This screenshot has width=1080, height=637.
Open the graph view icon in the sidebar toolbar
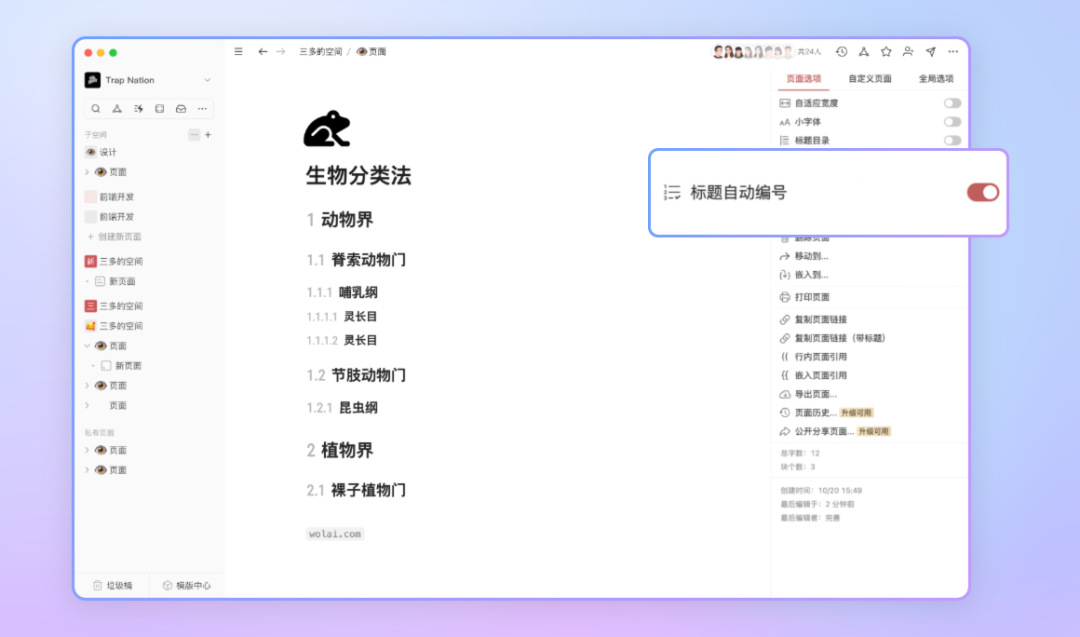point(117,109)
